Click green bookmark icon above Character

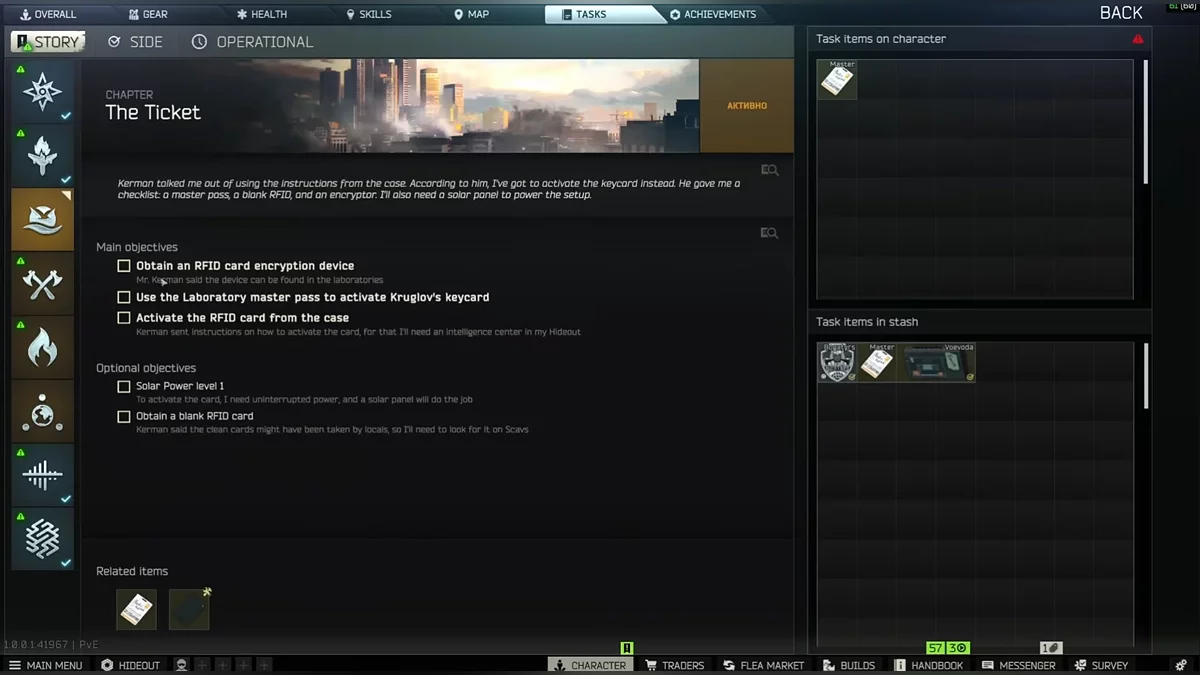627,648
